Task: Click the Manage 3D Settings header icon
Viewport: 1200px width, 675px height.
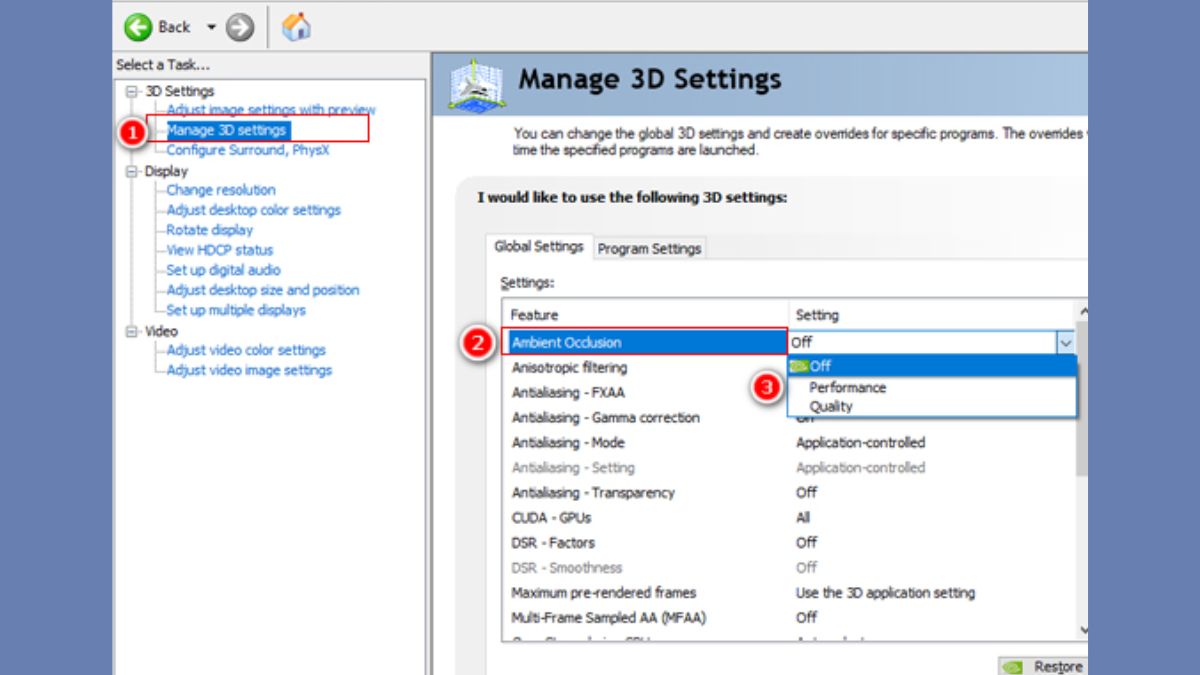Action: pos(477,87)
